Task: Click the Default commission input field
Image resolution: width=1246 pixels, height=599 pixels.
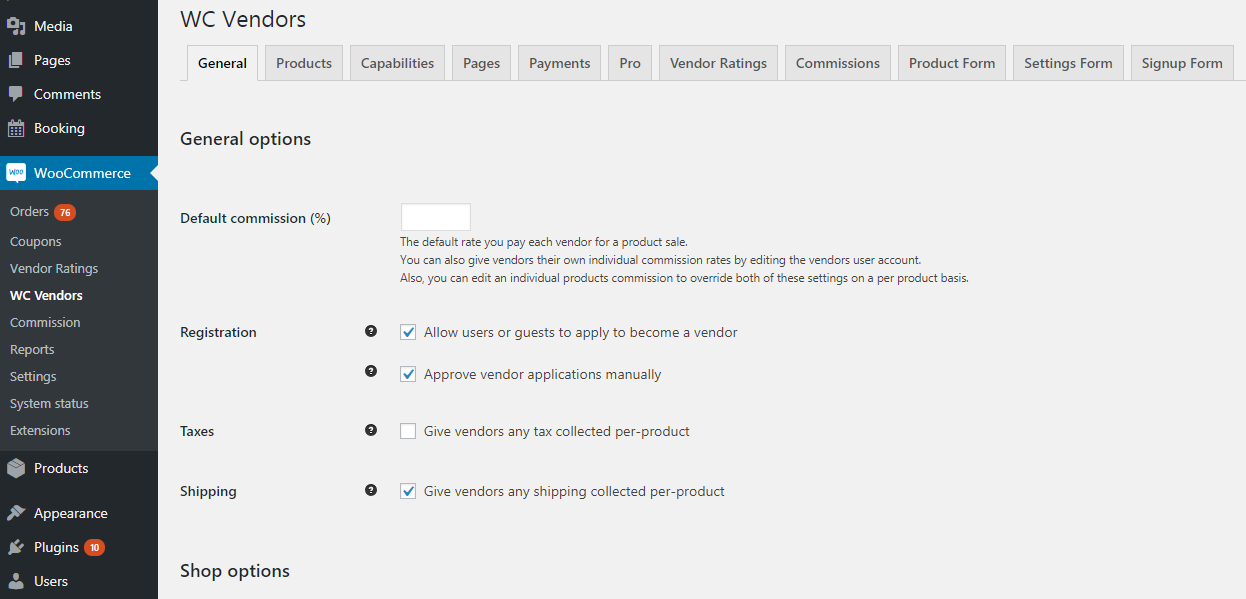Action: point(435,216)
